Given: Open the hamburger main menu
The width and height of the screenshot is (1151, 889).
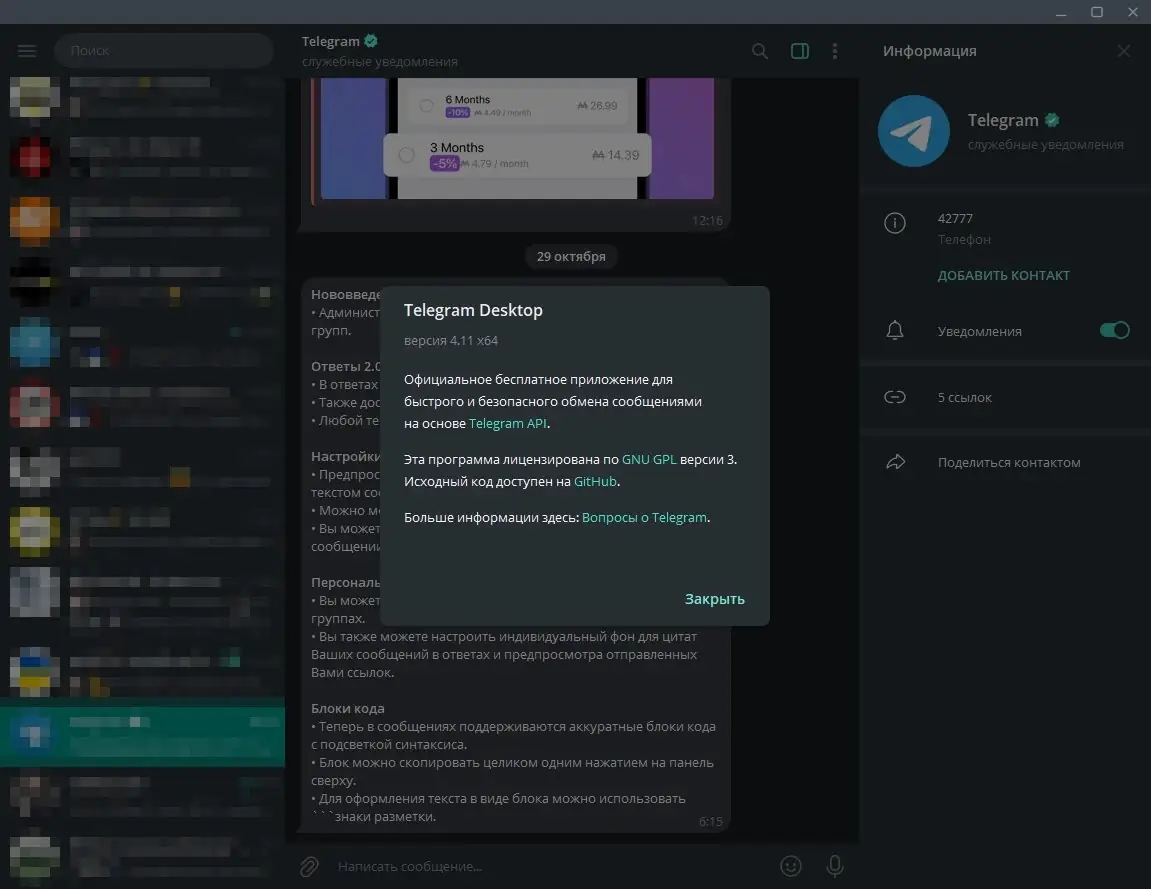Looking at the screenshot, I should click(x=27, y=51).
